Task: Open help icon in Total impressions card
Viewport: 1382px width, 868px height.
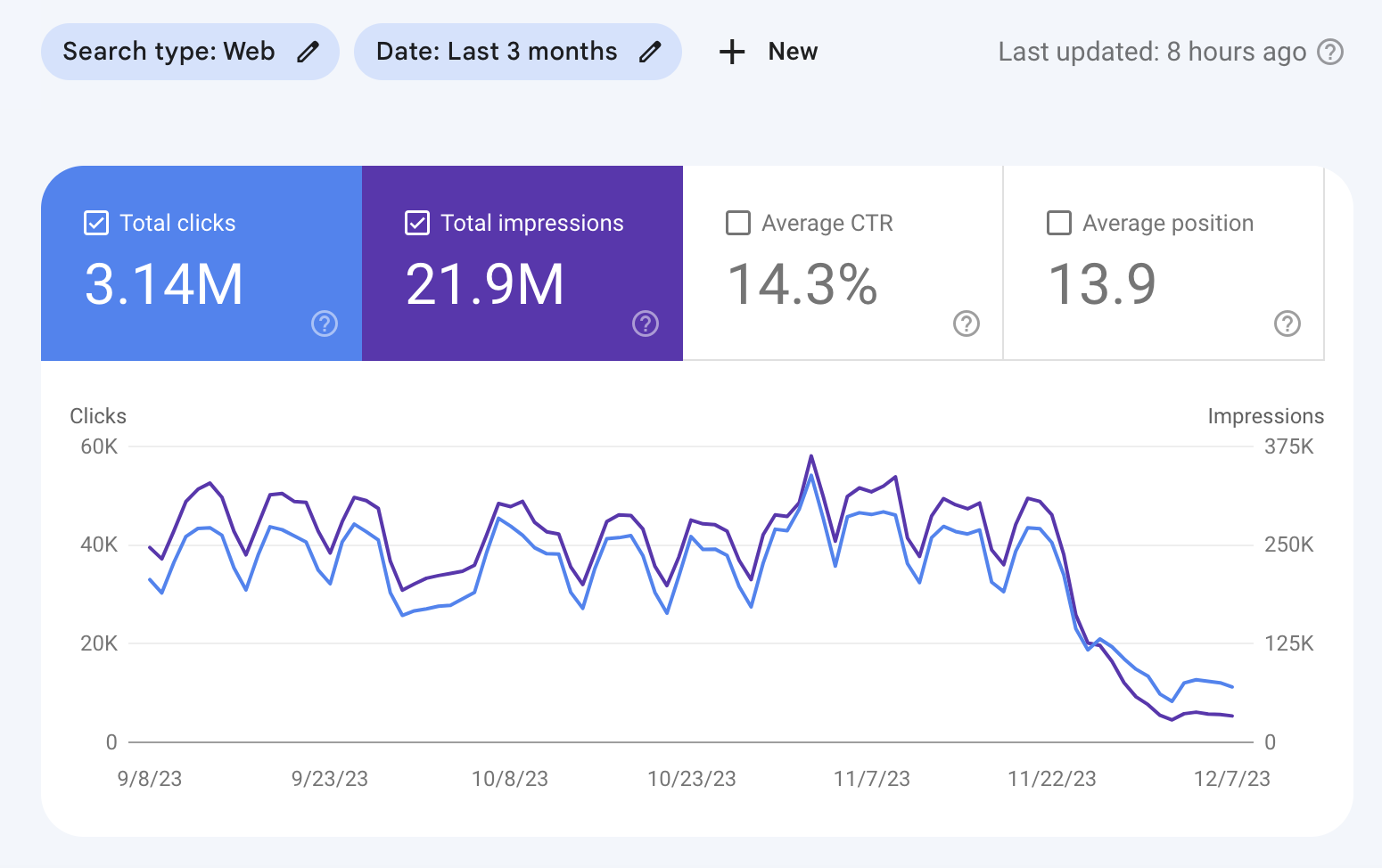Action: point(646,323)
